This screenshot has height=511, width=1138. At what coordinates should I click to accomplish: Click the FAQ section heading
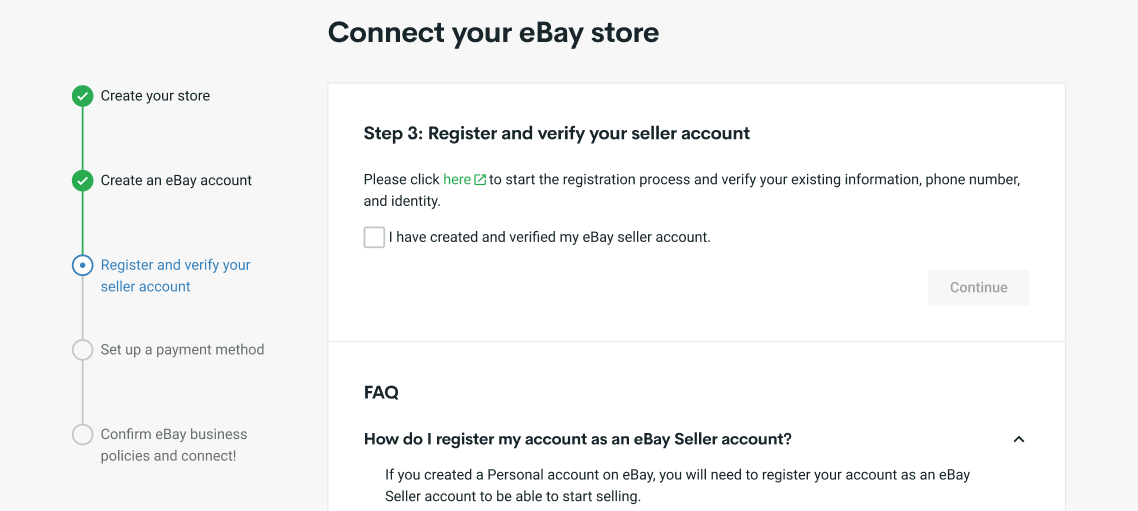(381, 393)
